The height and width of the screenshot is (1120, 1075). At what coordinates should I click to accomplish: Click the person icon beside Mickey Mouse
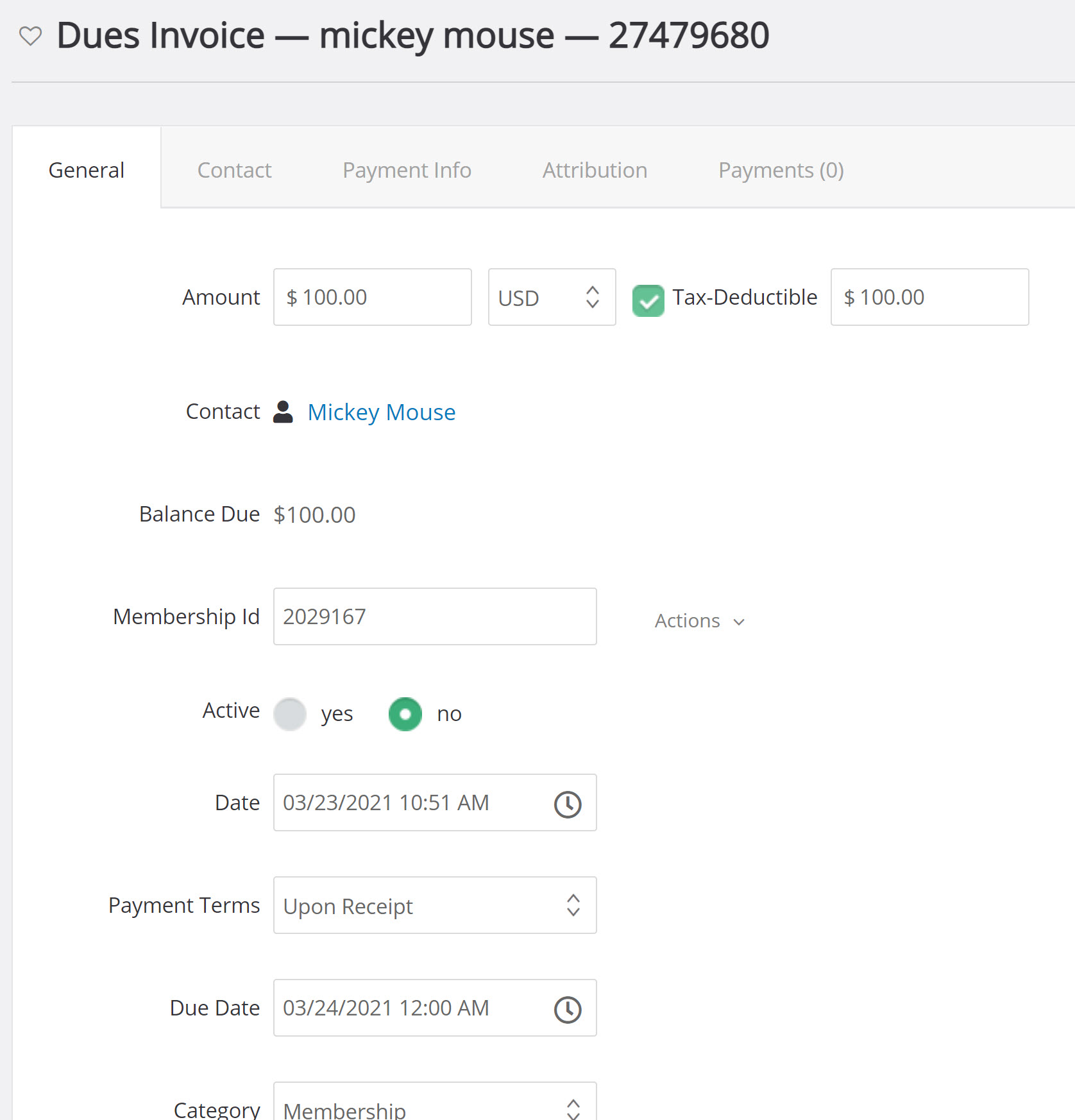click(x=283, y=412)
